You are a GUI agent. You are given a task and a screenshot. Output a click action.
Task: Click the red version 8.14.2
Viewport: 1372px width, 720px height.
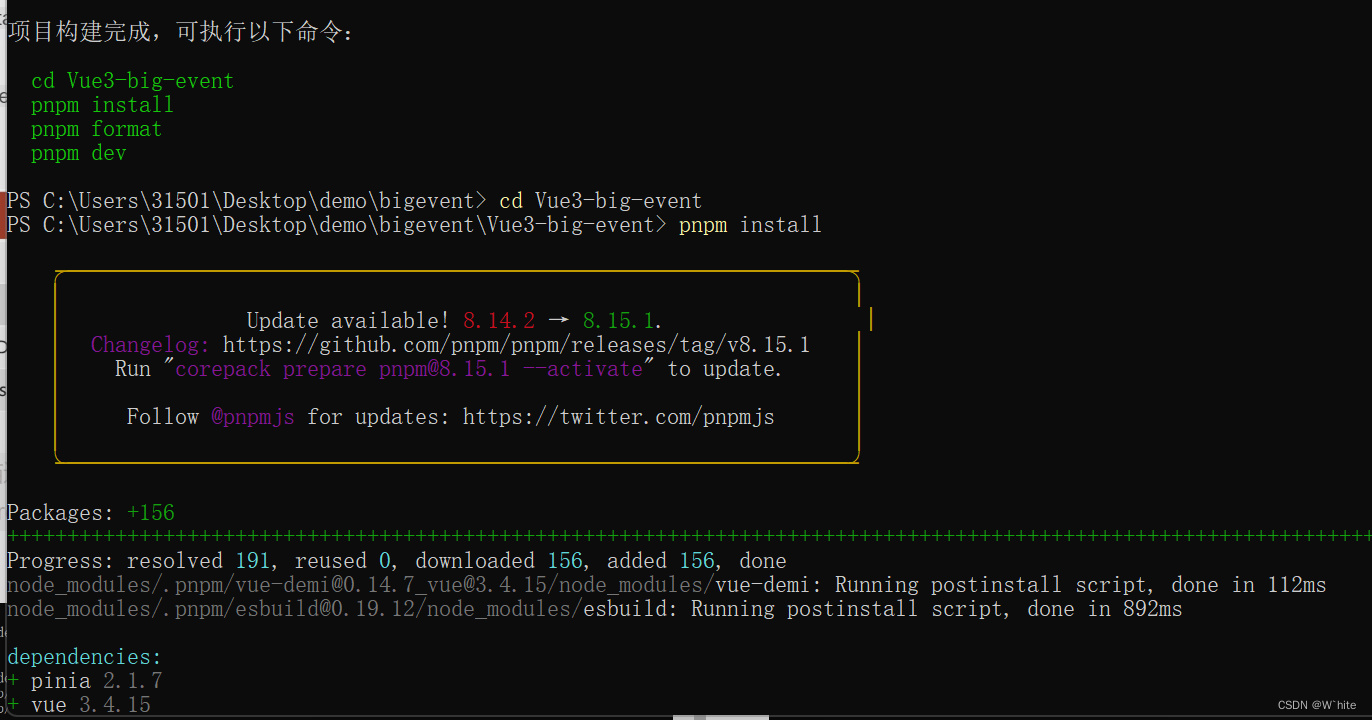pyautogui.click(x=499, y=321)
